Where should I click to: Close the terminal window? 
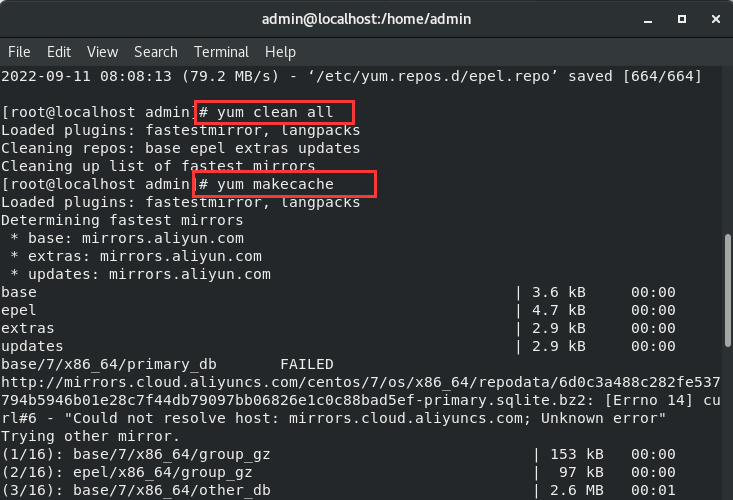tap(709, 18)
